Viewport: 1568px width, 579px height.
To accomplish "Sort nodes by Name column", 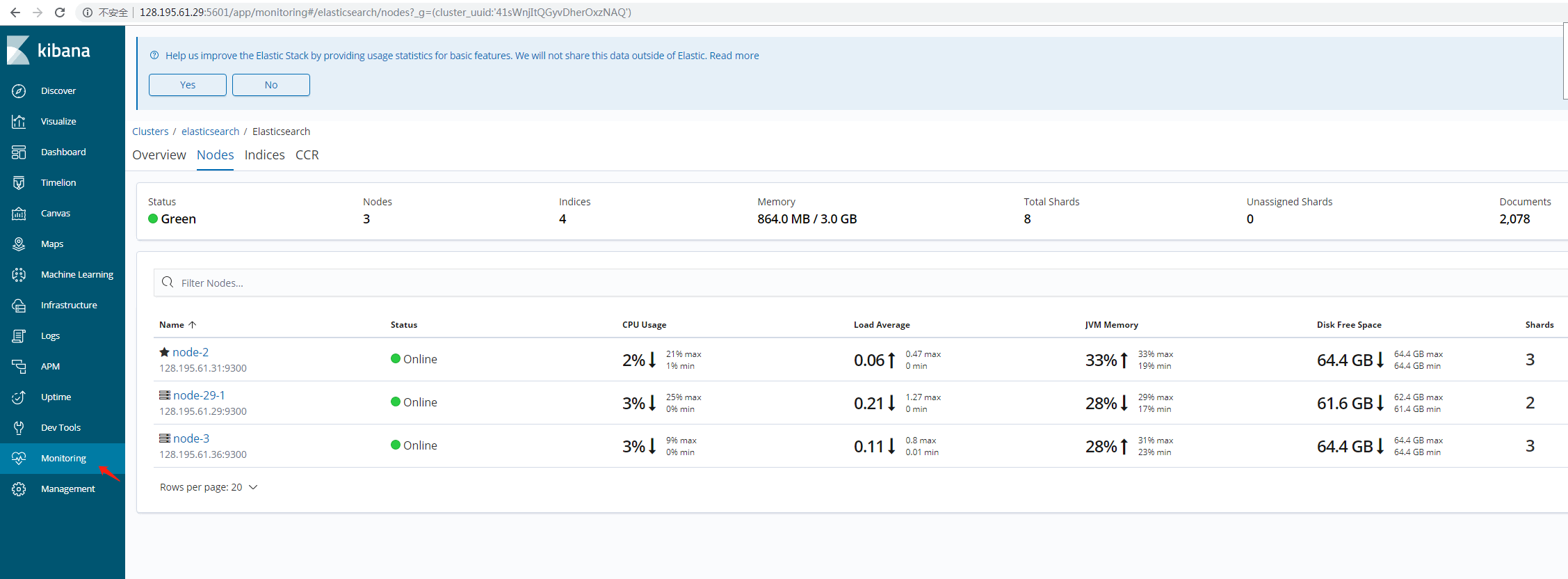I will point(177,325).
